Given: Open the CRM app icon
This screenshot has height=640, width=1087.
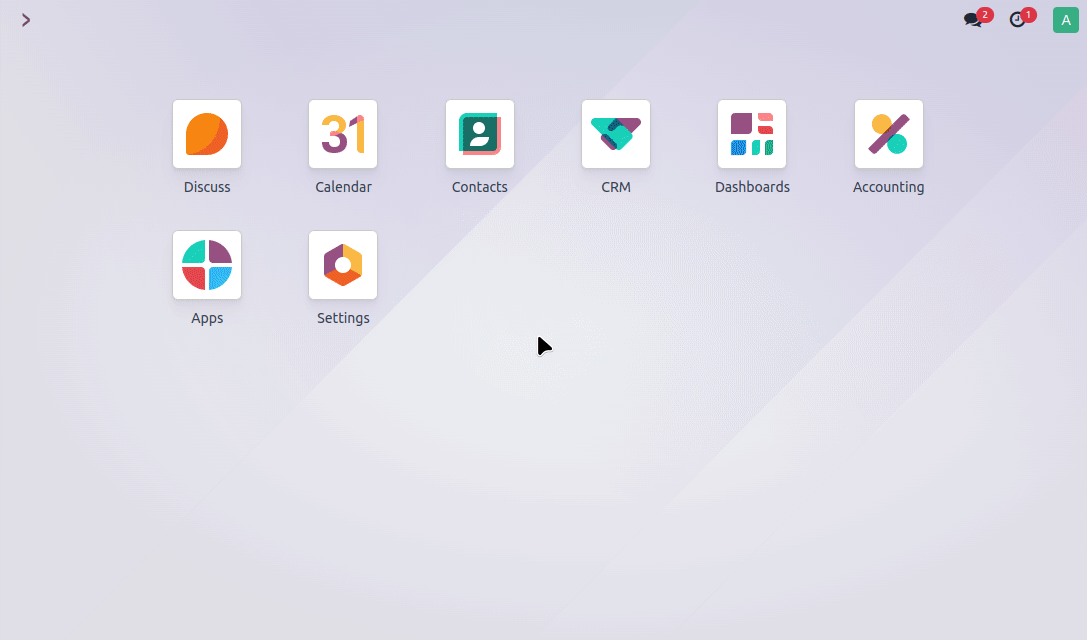Looking at the screenshot, I should [x=616, y=134].
